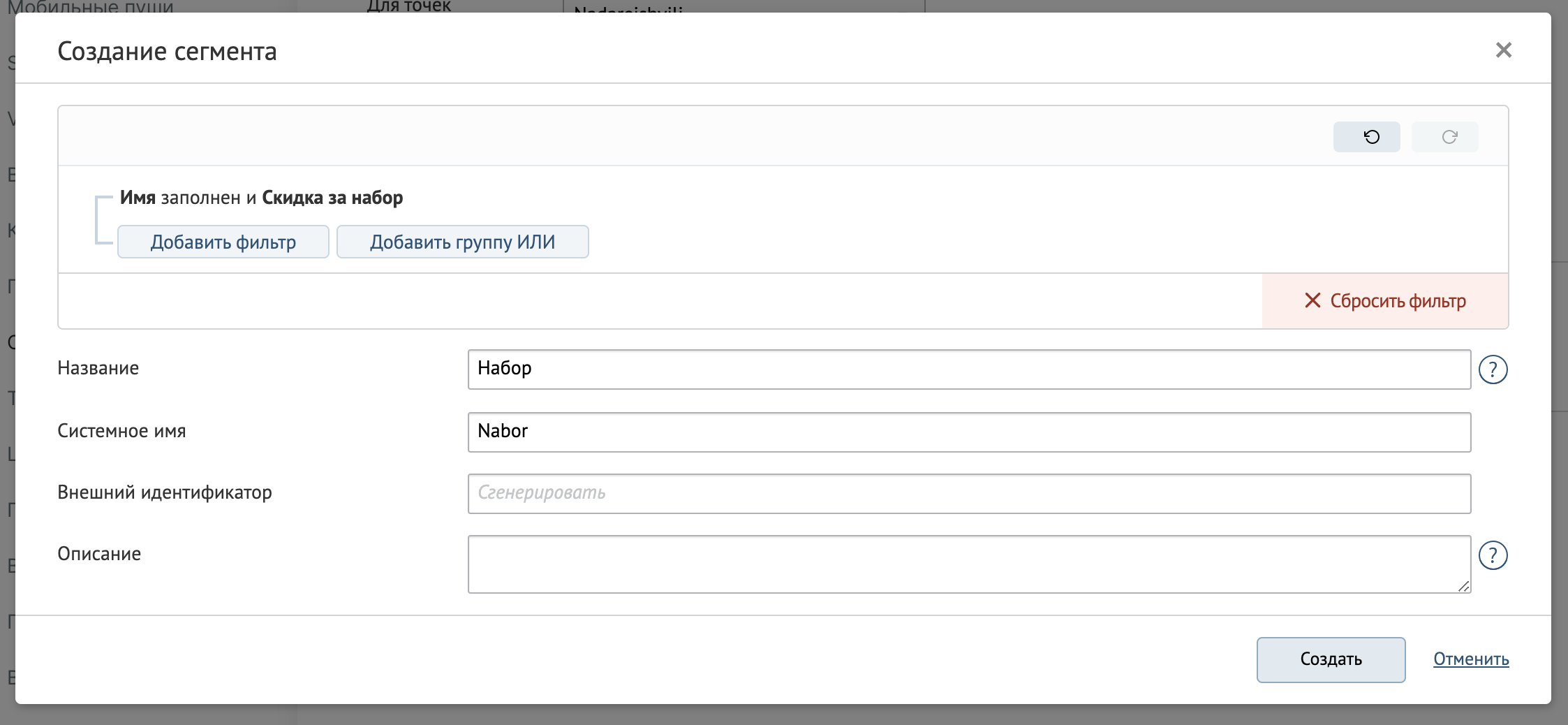Screen dimensions: 1568x725
Task: Click the Название field label
Action: pyautogui.click(x=98, y=368)
